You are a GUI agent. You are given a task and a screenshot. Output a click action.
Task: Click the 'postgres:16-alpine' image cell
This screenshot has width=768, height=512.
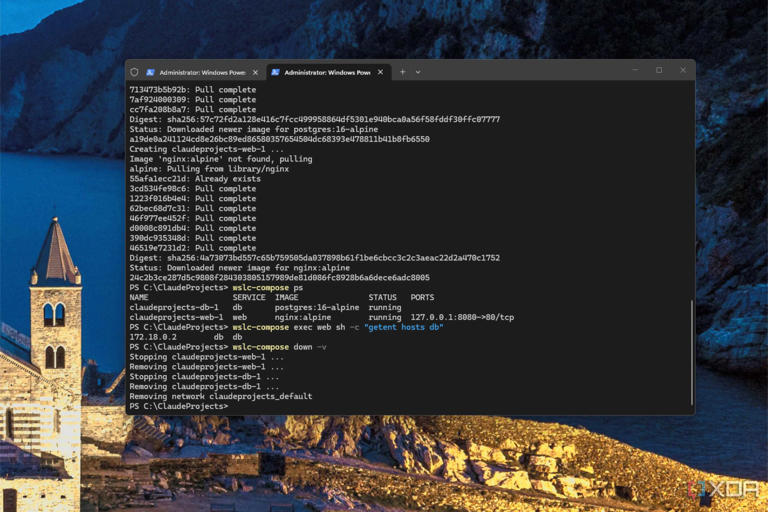click(x=316, y=307)
